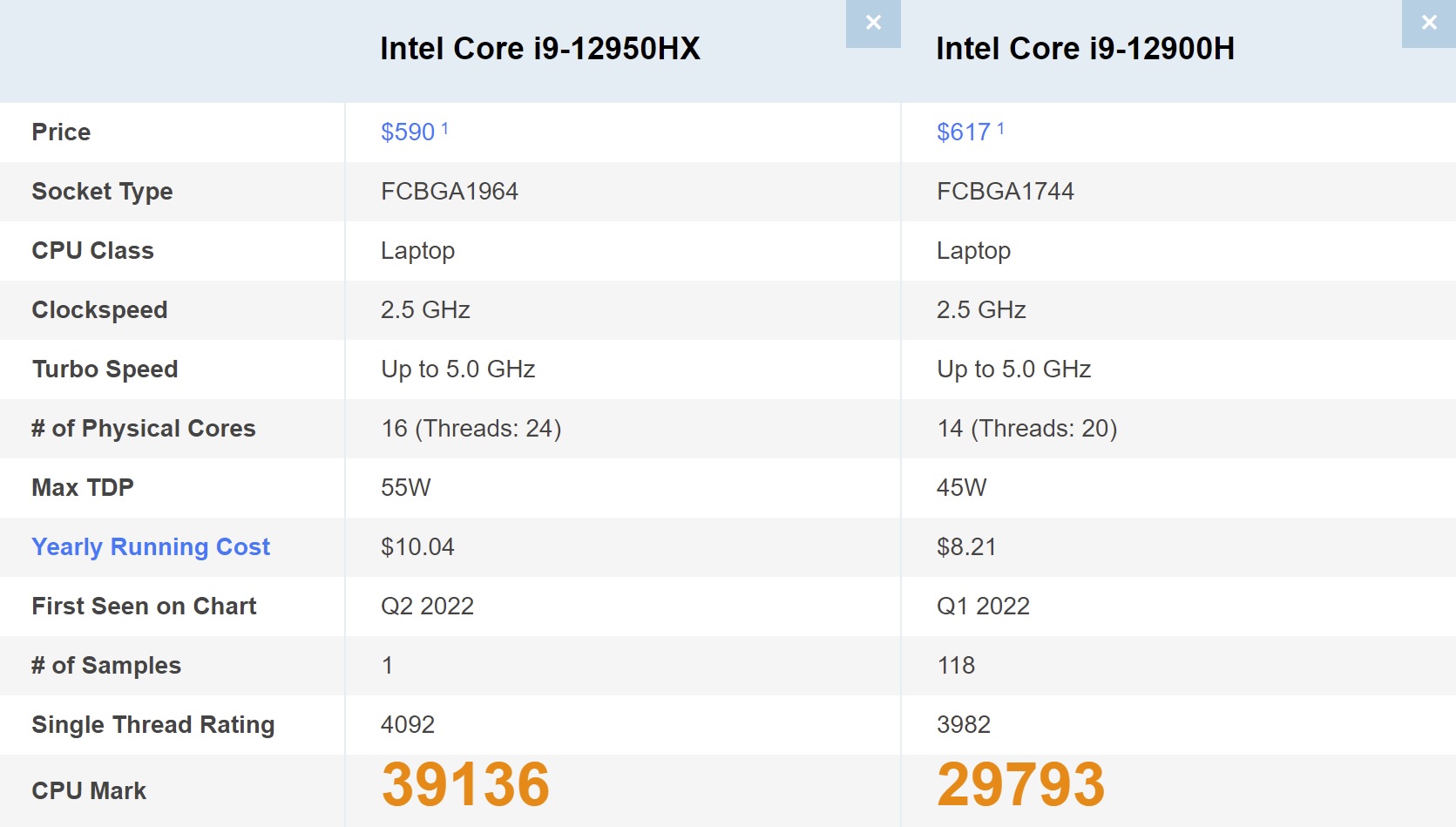Click the 118 samples count
1456x827 pixels.
956,665
